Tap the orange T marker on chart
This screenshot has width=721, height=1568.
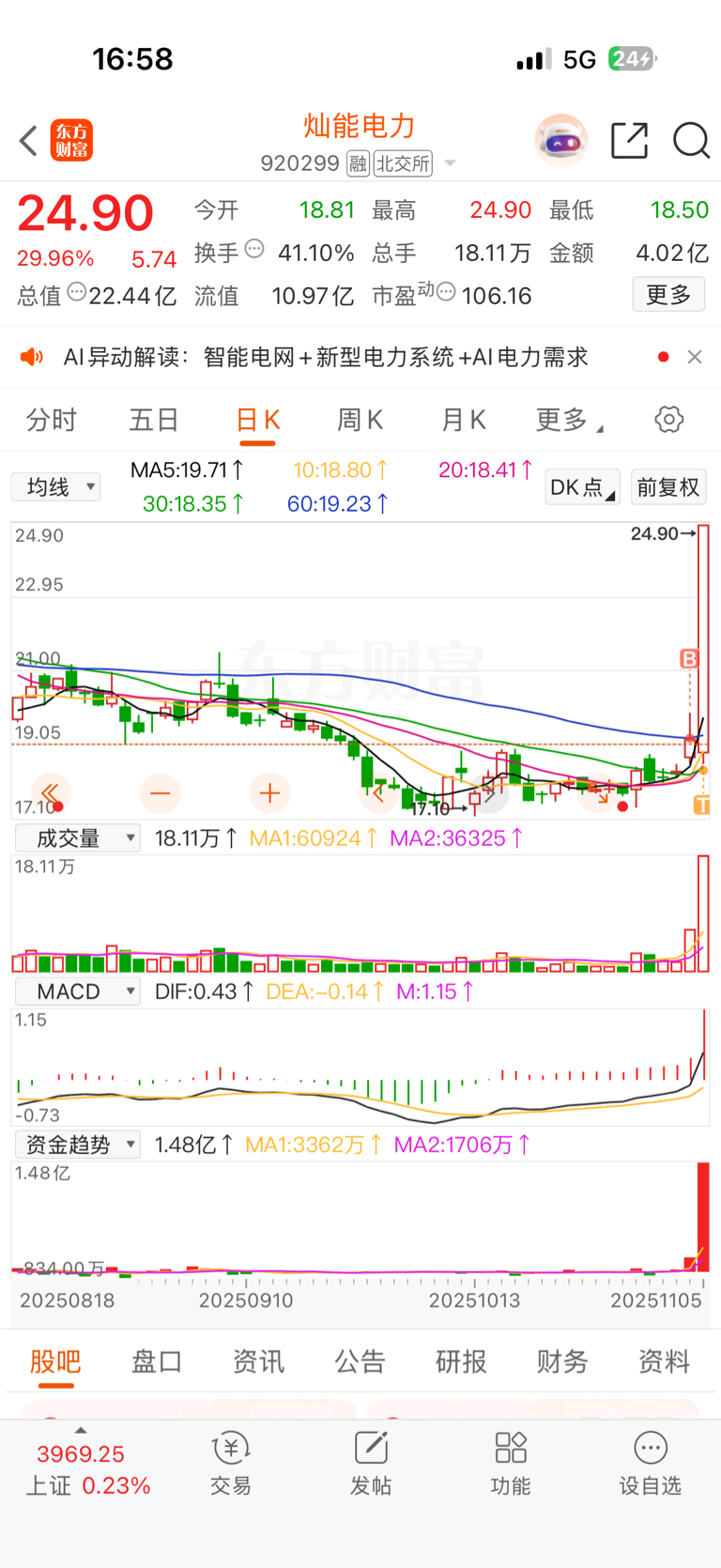(701, 805)
